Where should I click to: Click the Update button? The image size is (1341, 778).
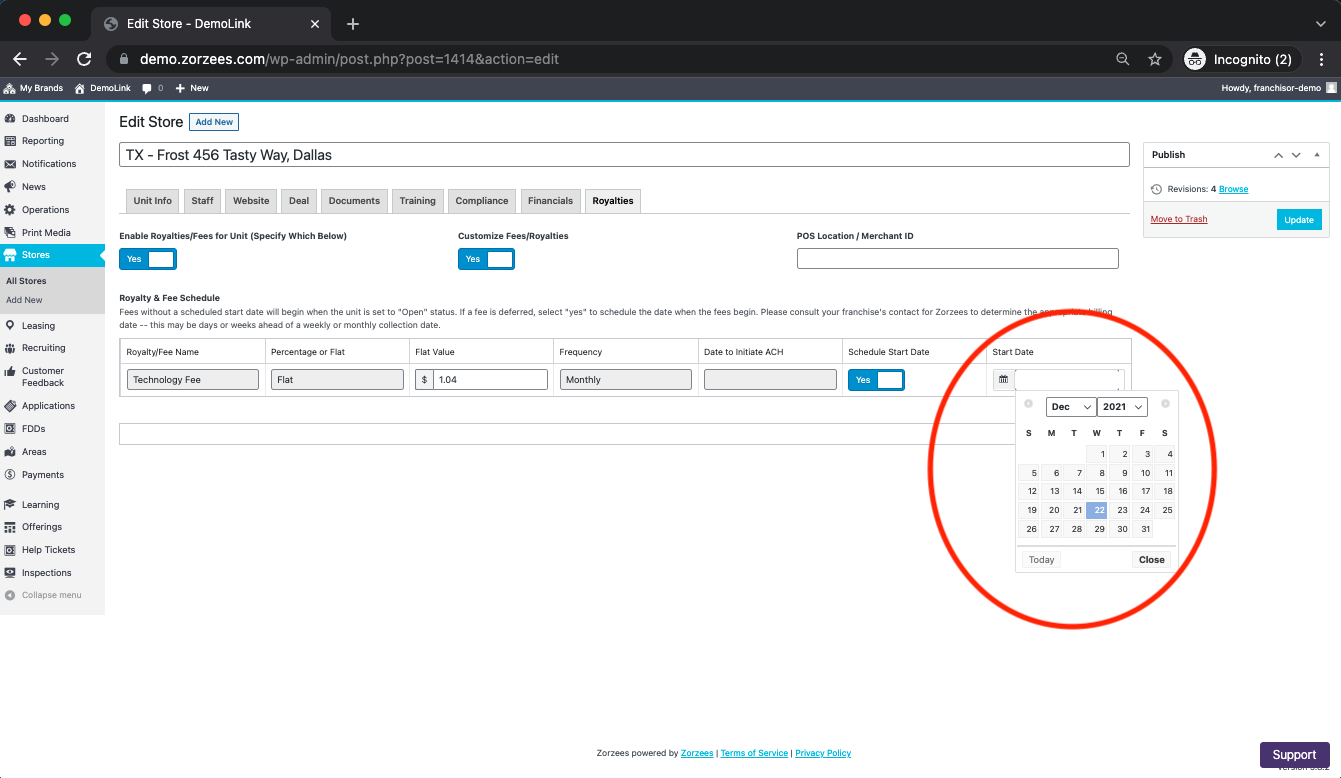click(x=1298, y=218)
